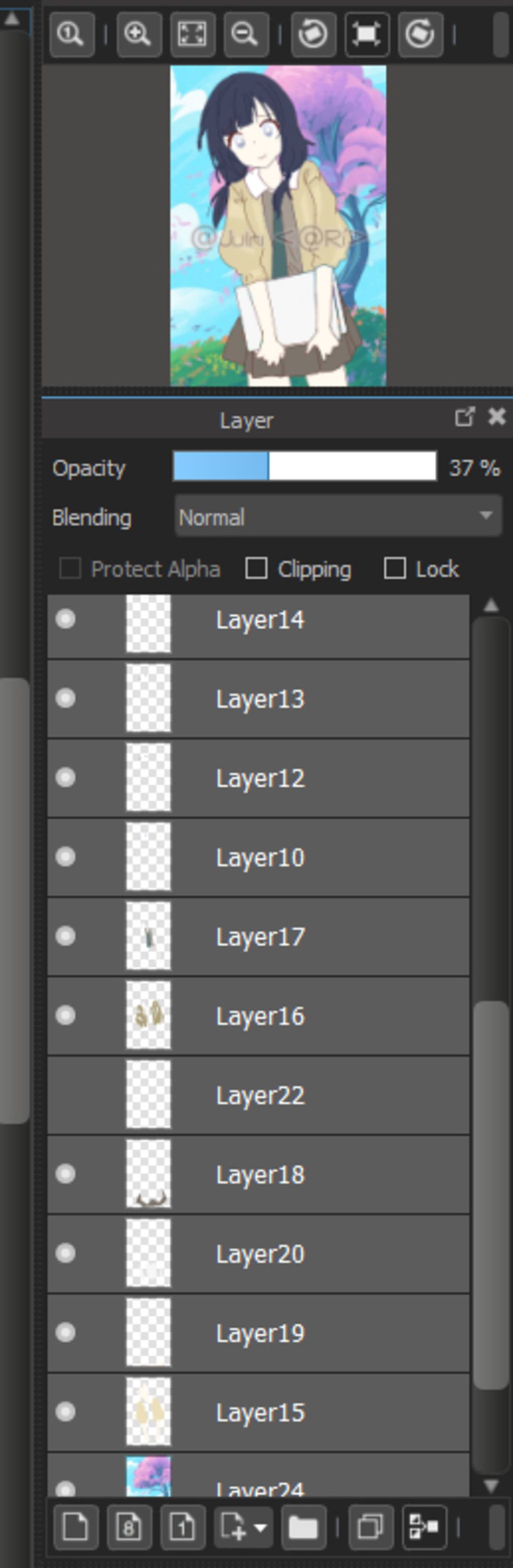Reset the canvas rotation
Viewport: 513px width, 1568px height.
pos(367,34)
